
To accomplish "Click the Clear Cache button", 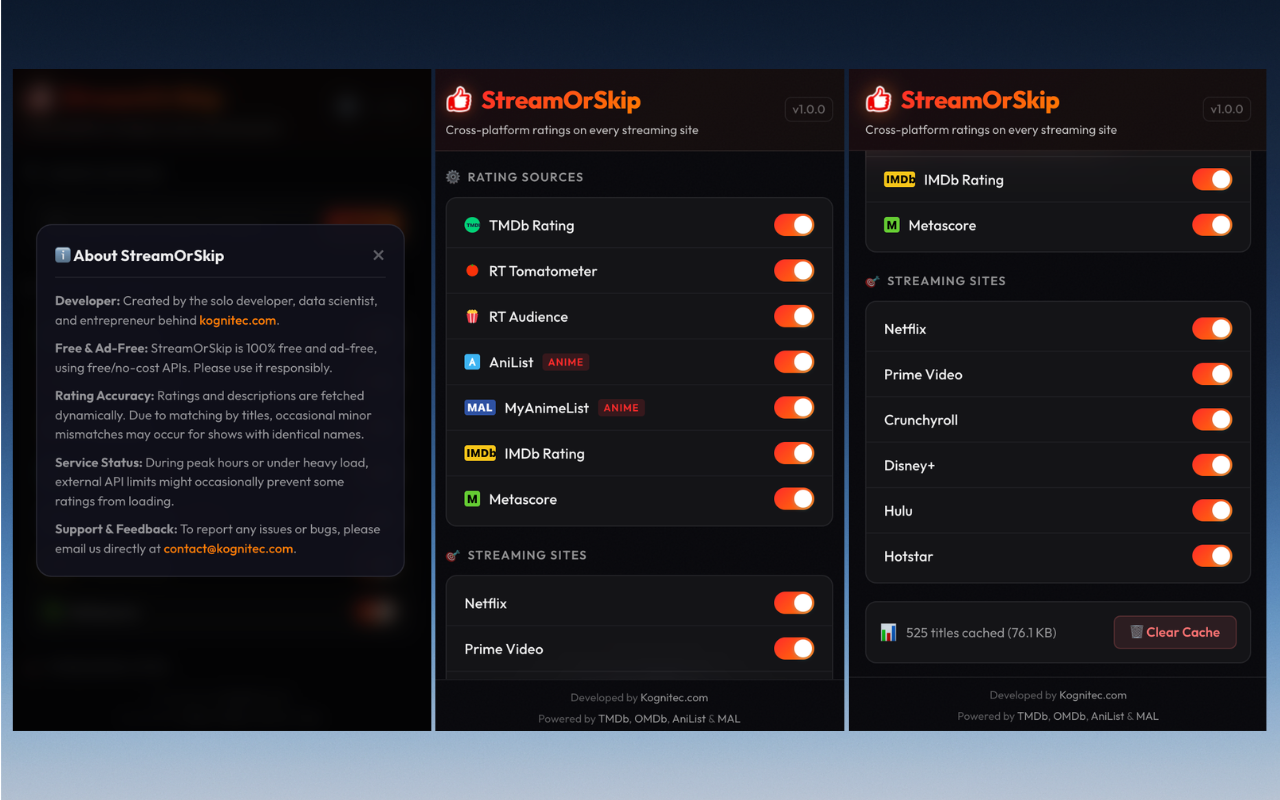I will pyautogui.click(x=1175, y=632).
